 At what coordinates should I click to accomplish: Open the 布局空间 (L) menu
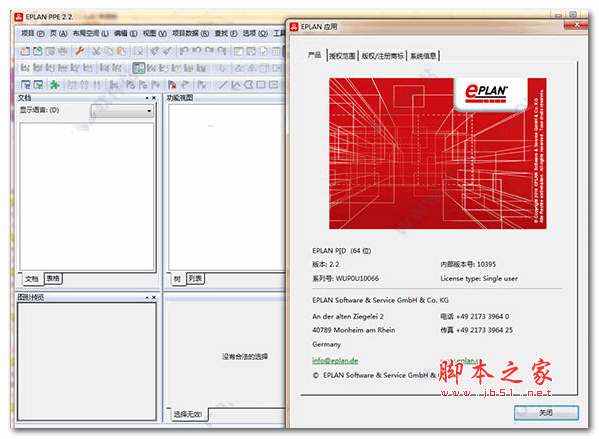click(91, 34)
